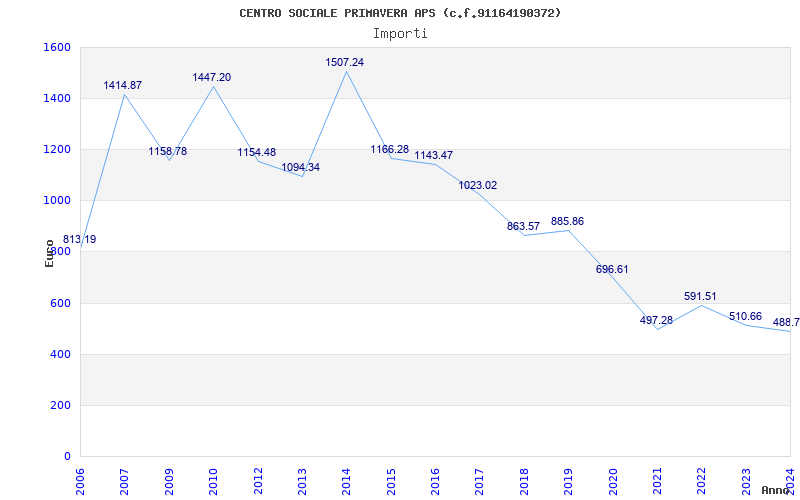This screenshot has height=500, width=800.
Task: Click the 863.57 data label
Action: click(x=523, y=227)
